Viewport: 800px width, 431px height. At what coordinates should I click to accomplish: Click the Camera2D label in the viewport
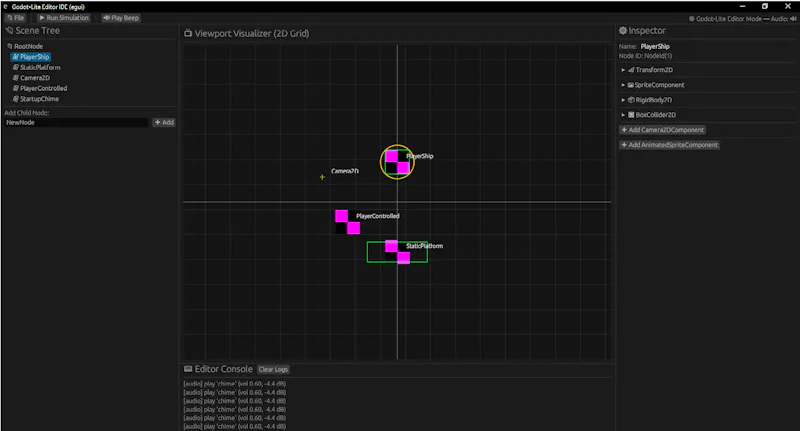[345, 171]
